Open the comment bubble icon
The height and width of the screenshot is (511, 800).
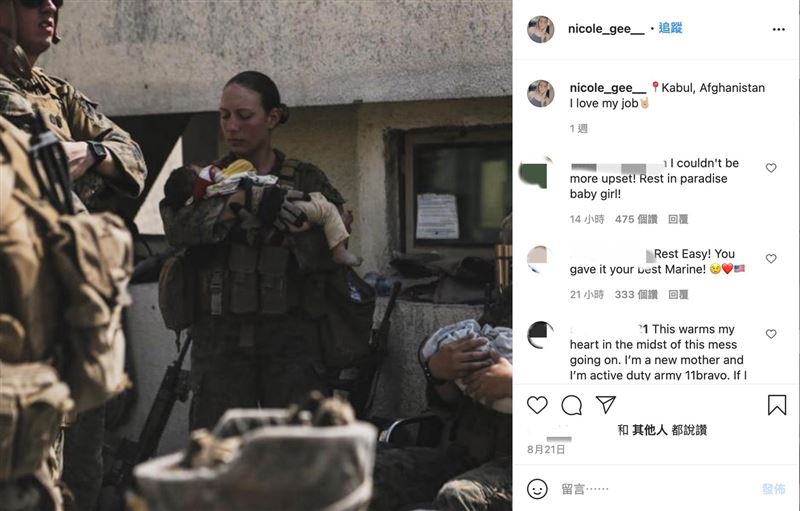click(571, 405)
